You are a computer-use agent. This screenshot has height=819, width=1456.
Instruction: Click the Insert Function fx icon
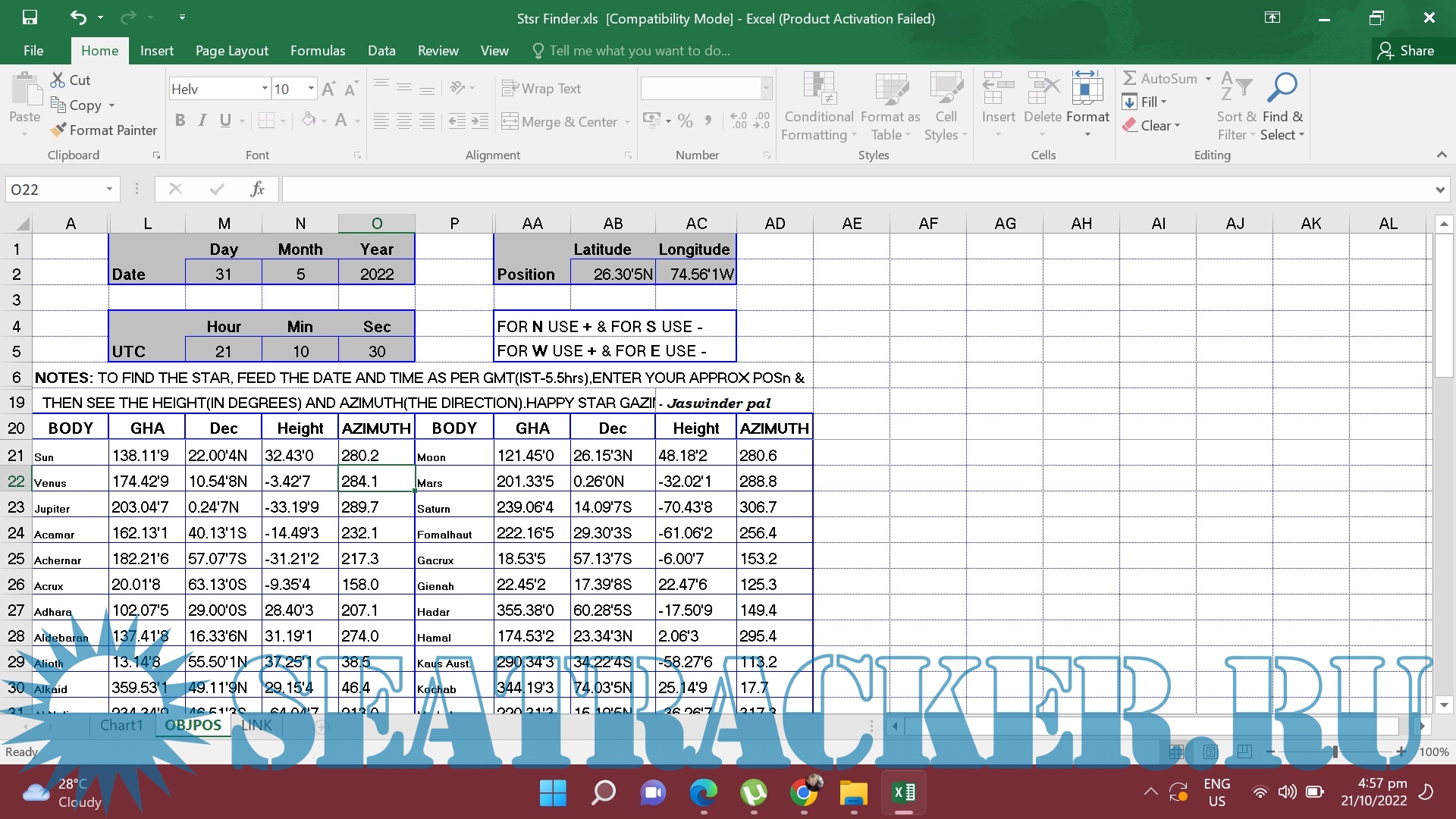257,189
